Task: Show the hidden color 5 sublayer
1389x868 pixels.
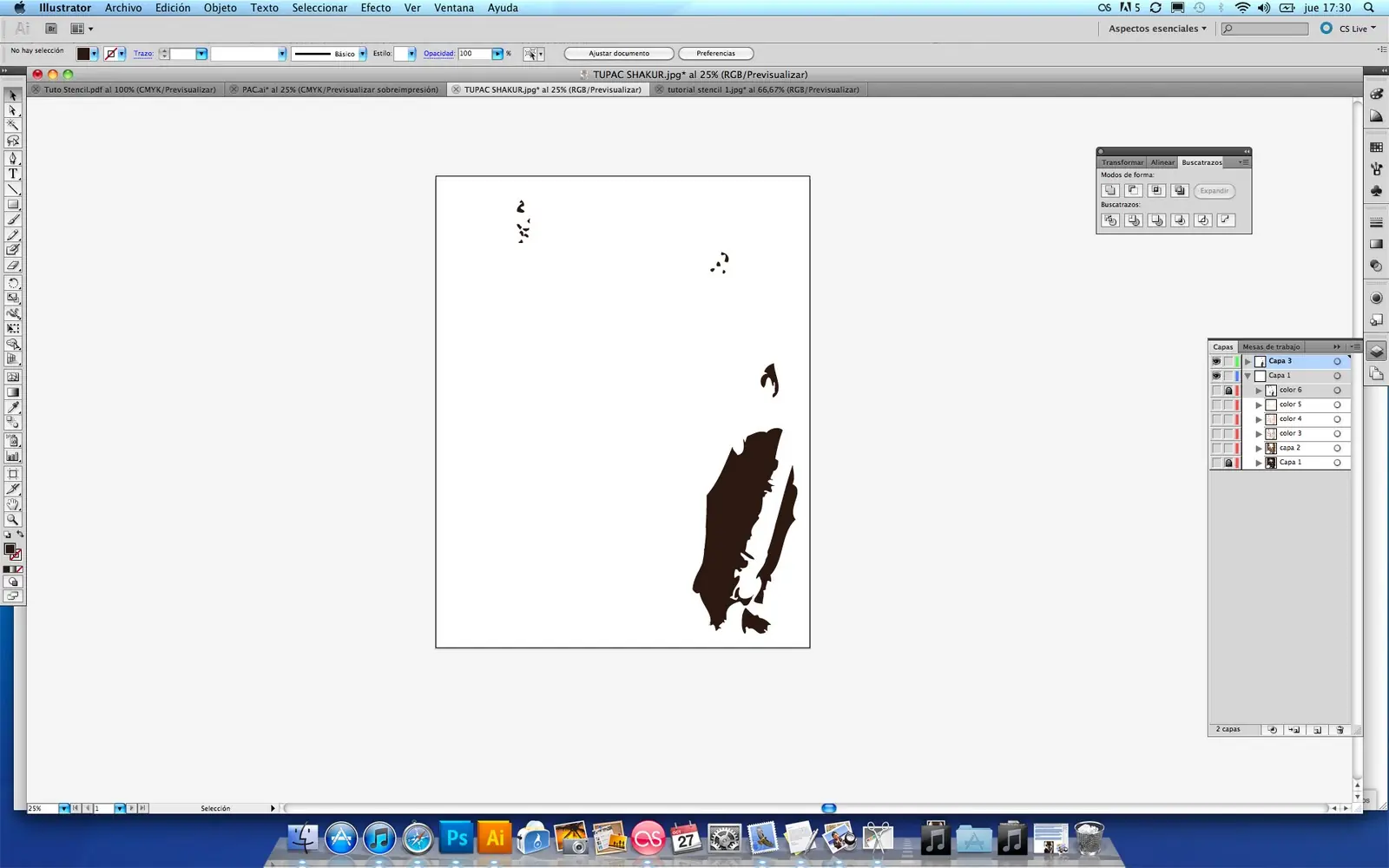Action: [1216, 404]
